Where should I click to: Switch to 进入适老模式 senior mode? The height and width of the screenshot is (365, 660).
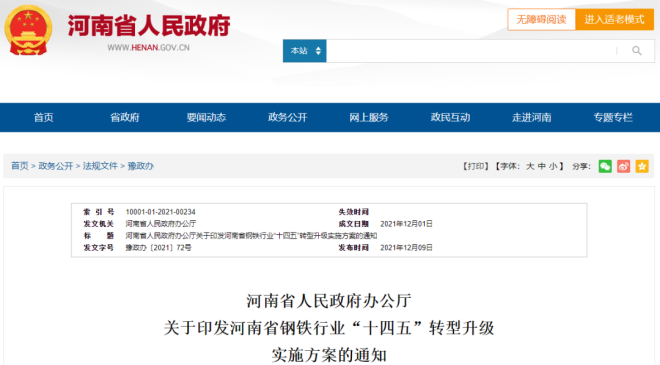(x=614, y=19)
